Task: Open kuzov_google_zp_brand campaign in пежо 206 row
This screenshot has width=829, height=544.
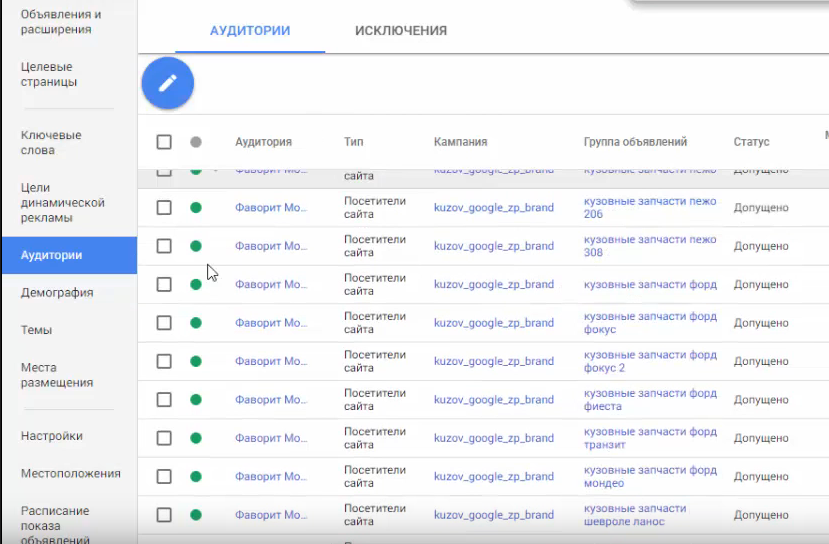Action: click(494, 207)
